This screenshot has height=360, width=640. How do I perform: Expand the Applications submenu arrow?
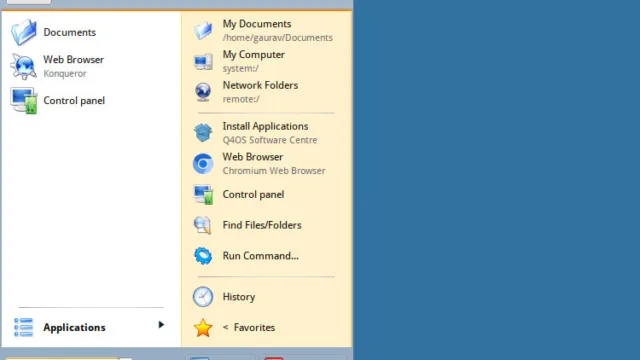(161, 325)
